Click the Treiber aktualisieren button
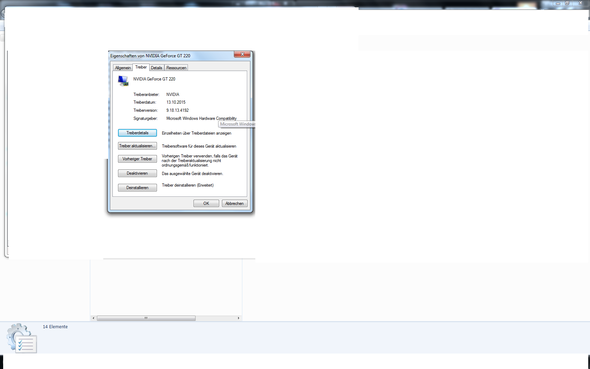 tap(137, 146)
